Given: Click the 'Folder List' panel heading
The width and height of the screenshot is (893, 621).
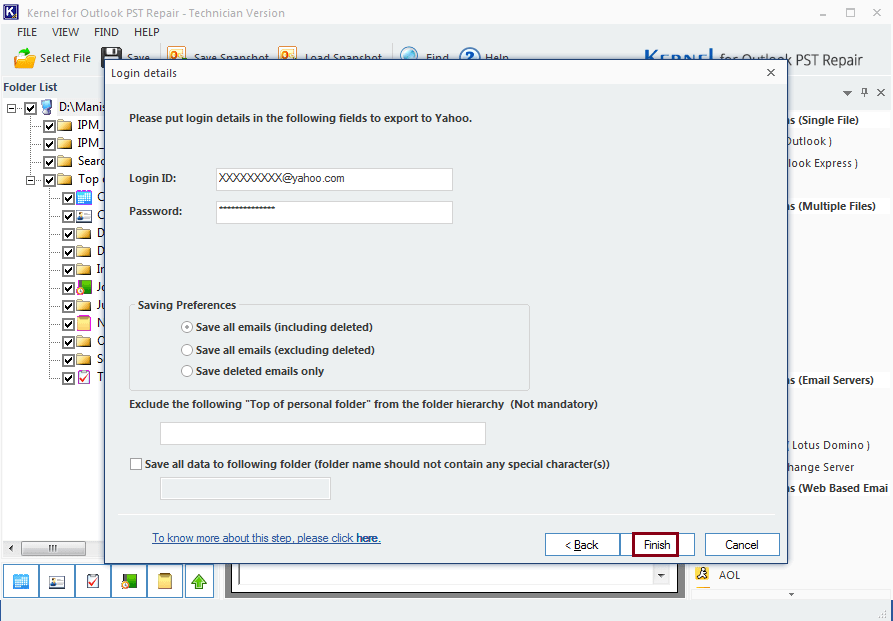Looking at the screenshot, I should [x=30, y=87].
